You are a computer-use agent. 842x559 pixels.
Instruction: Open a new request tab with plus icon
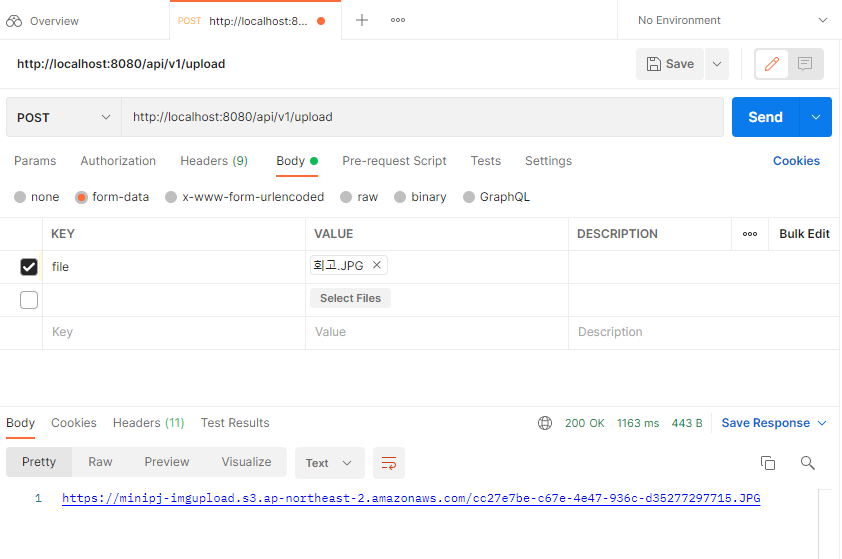coord(362,20)
